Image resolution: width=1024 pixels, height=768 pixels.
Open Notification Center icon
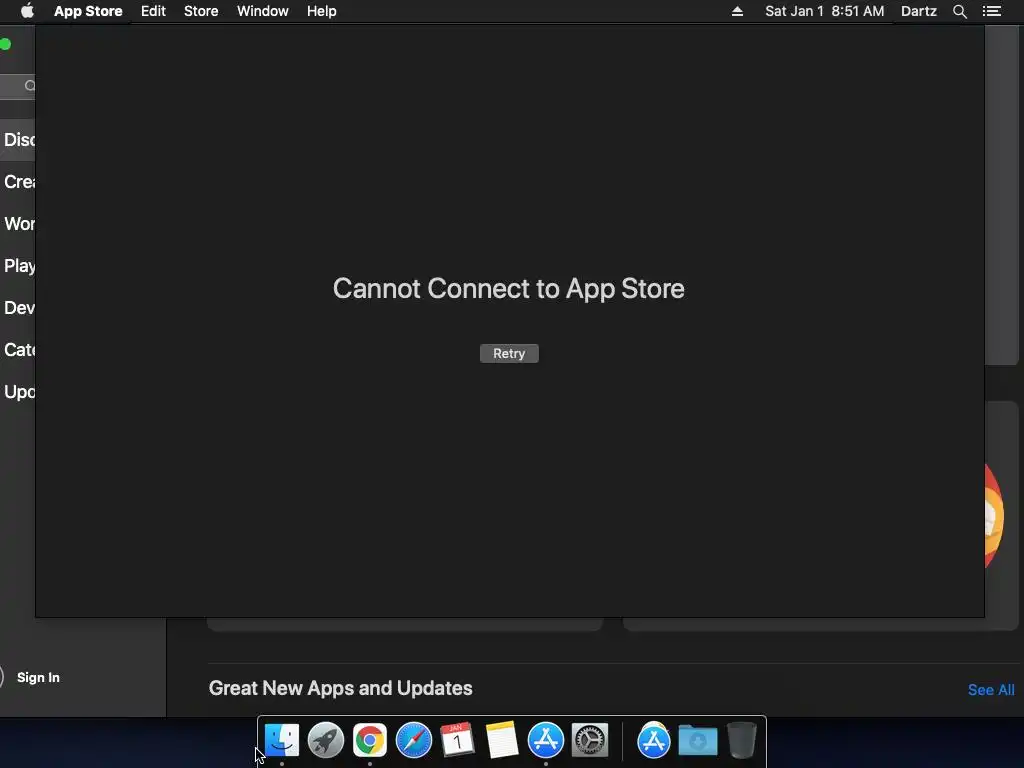(992, 11)
